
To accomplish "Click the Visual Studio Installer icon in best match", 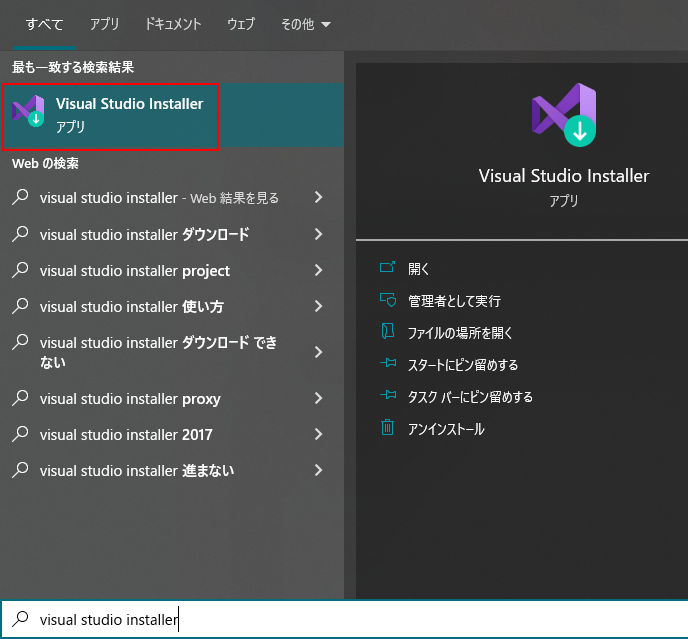I will 28,113.
